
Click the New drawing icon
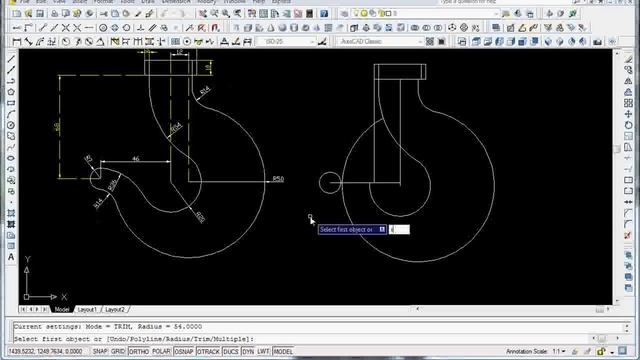pos(17,14)
